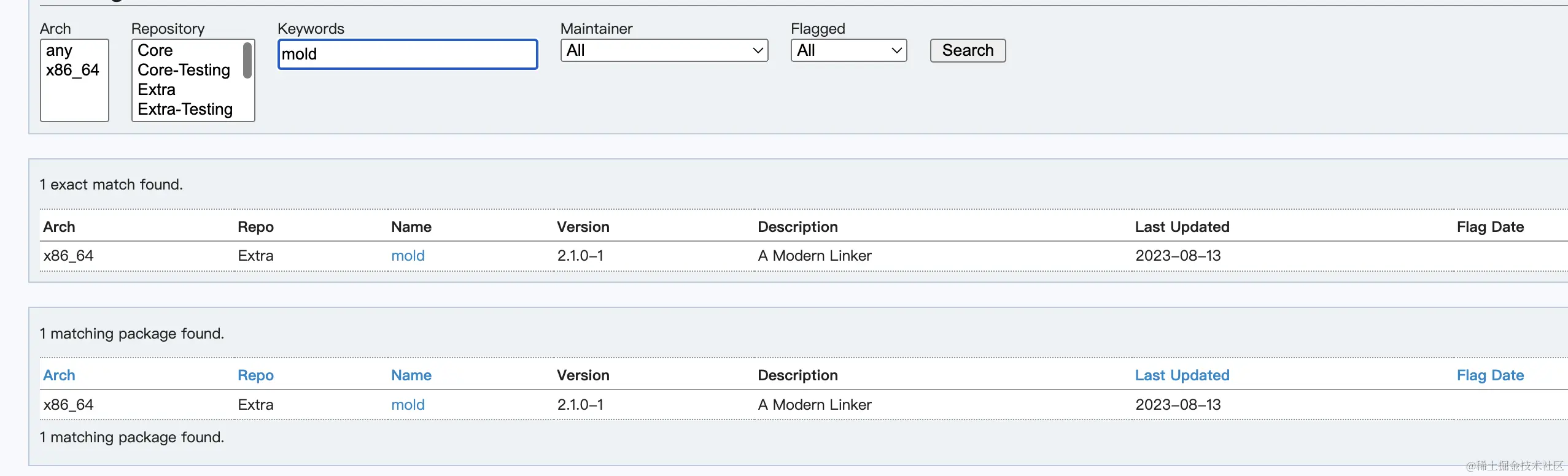
Task: Click the Flagged dropdown chevron arrow
Action: [x=896, y=50]
